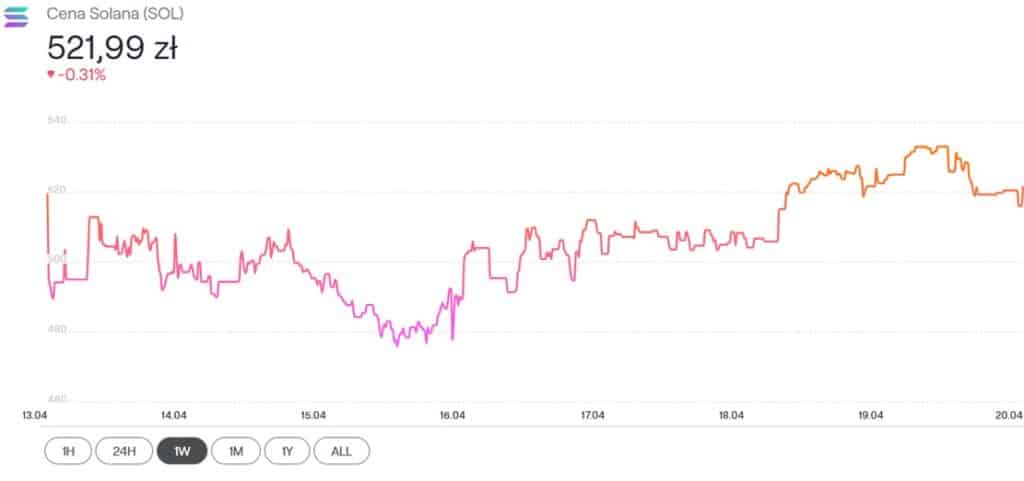Select 16.04 on the date axis
This screenshot has width=1024, height=481.
(x=452, y=415)
